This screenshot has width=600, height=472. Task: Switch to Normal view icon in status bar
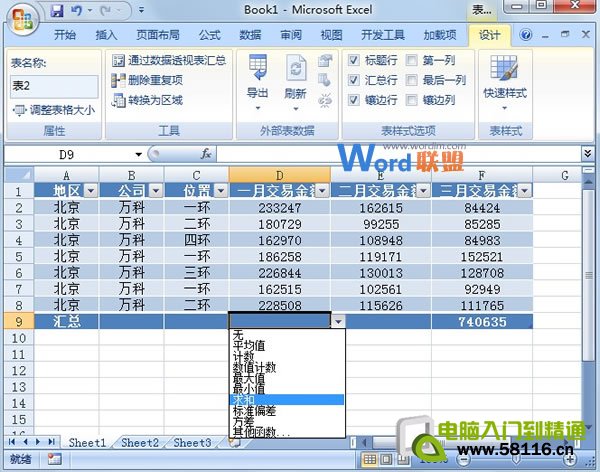(x=370, y=459)
